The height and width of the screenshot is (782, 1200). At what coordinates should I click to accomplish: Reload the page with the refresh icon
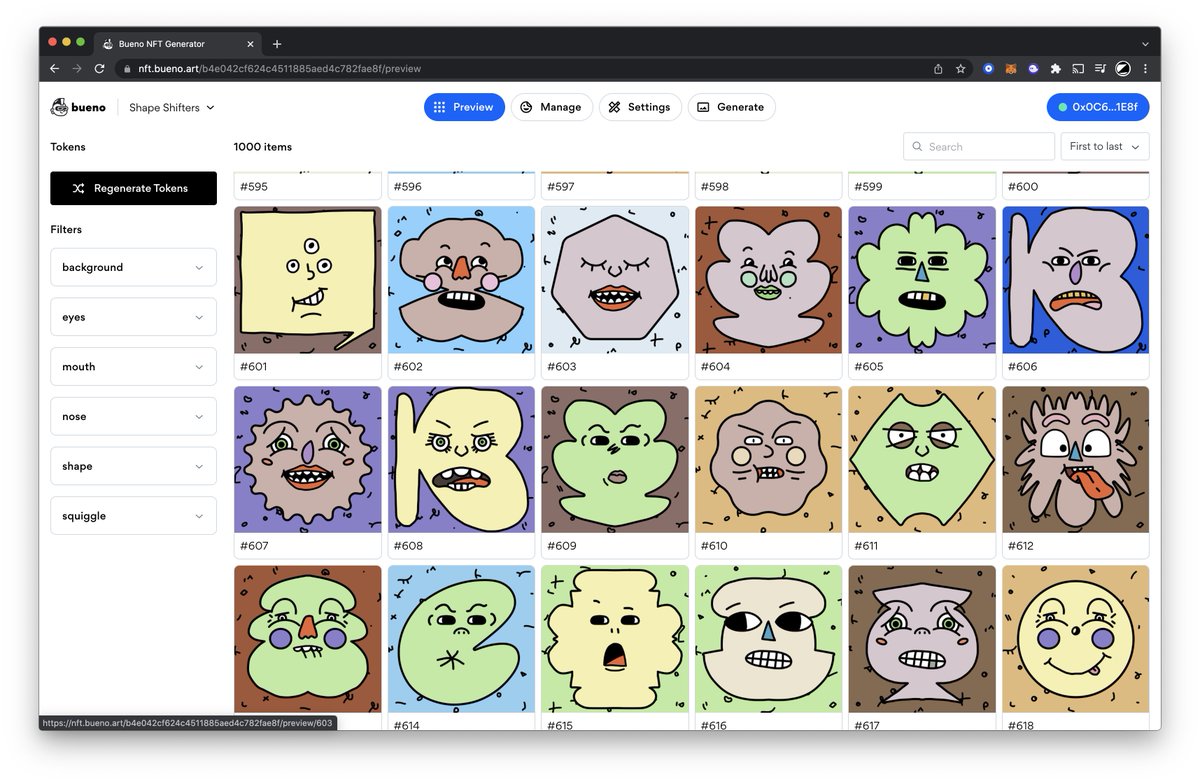point(99,69)
